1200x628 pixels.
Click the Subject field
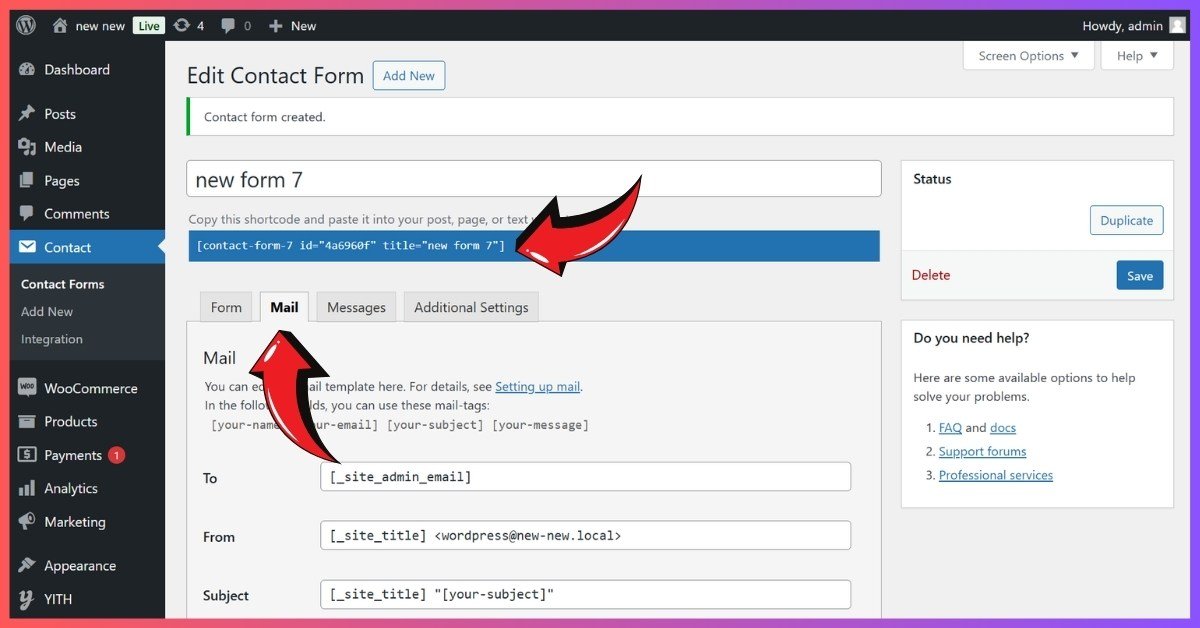586,595
